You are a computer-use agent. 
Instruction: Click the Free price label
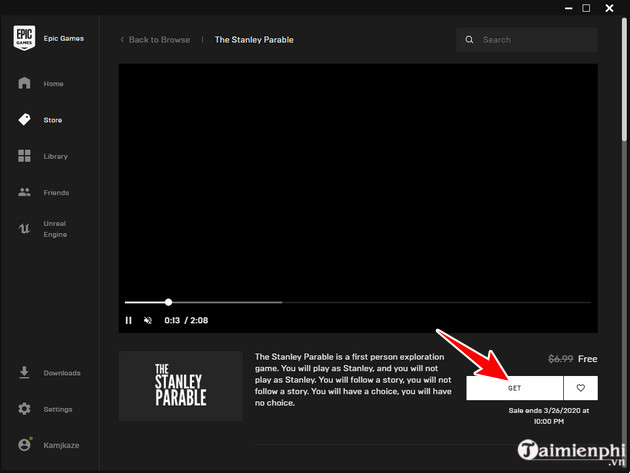[587, 358]
